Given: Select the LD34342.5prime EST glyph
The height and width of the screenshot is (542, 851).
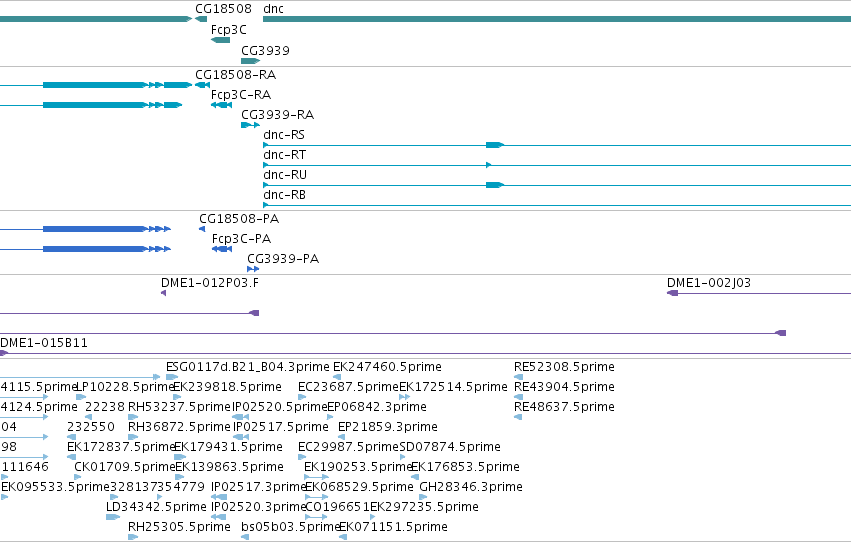Looking at the screenshot, I should tap(113, 517).
